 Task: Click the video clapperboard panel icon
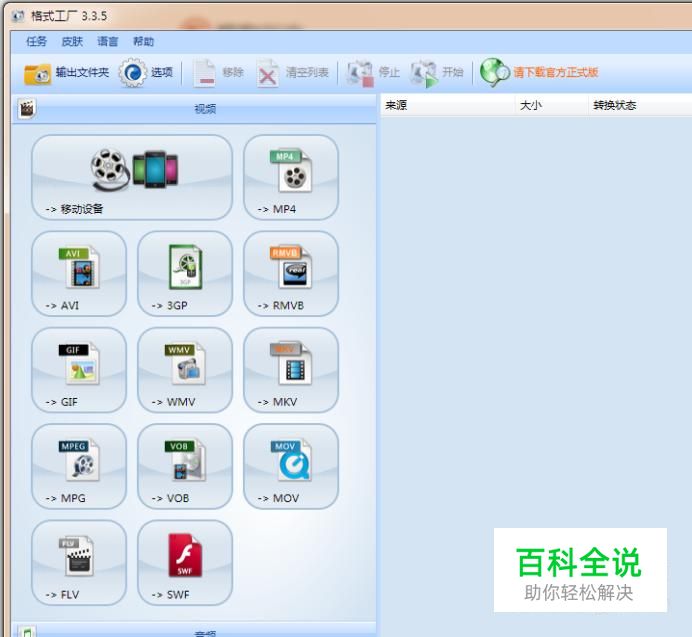26,109
